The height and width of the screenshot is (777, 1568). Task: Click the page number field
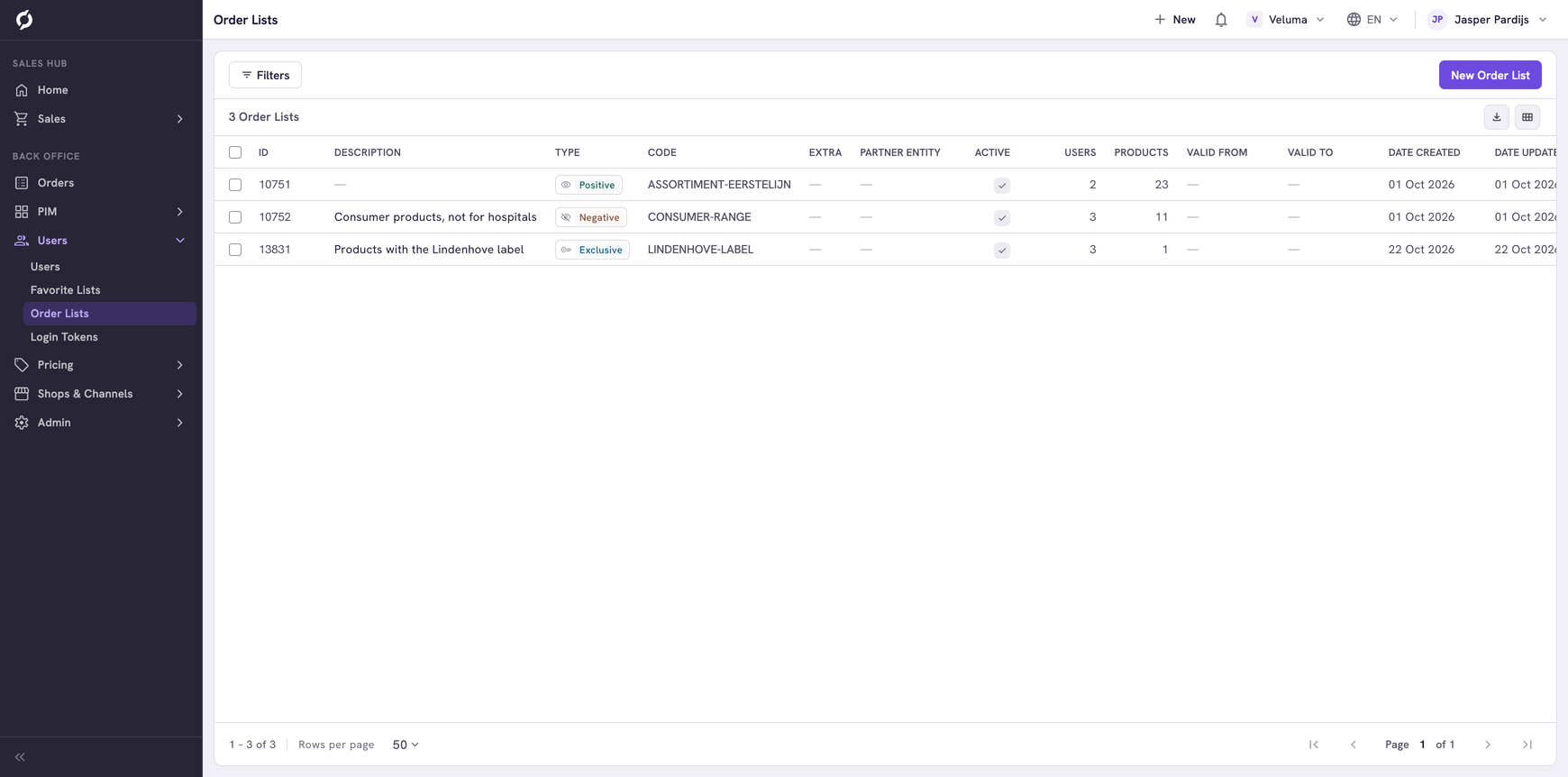(x=1423, y=745)
